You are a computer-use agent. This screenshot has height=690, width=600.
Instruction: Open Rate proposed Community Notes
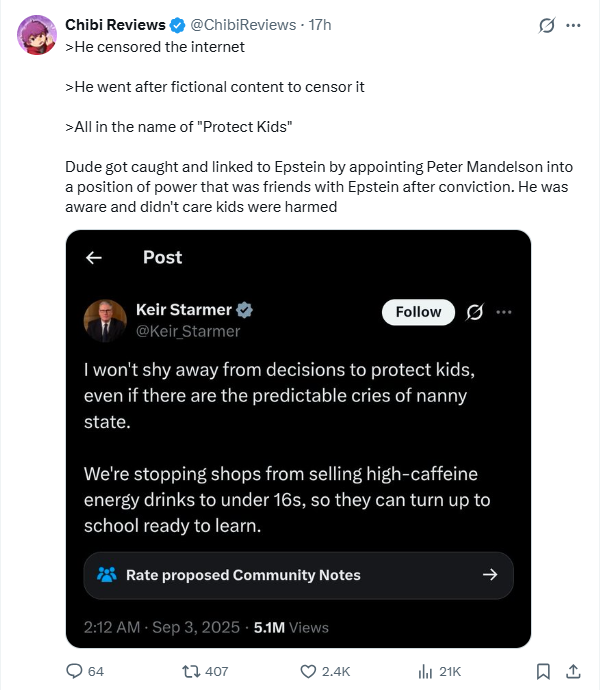tap(298, 575)
